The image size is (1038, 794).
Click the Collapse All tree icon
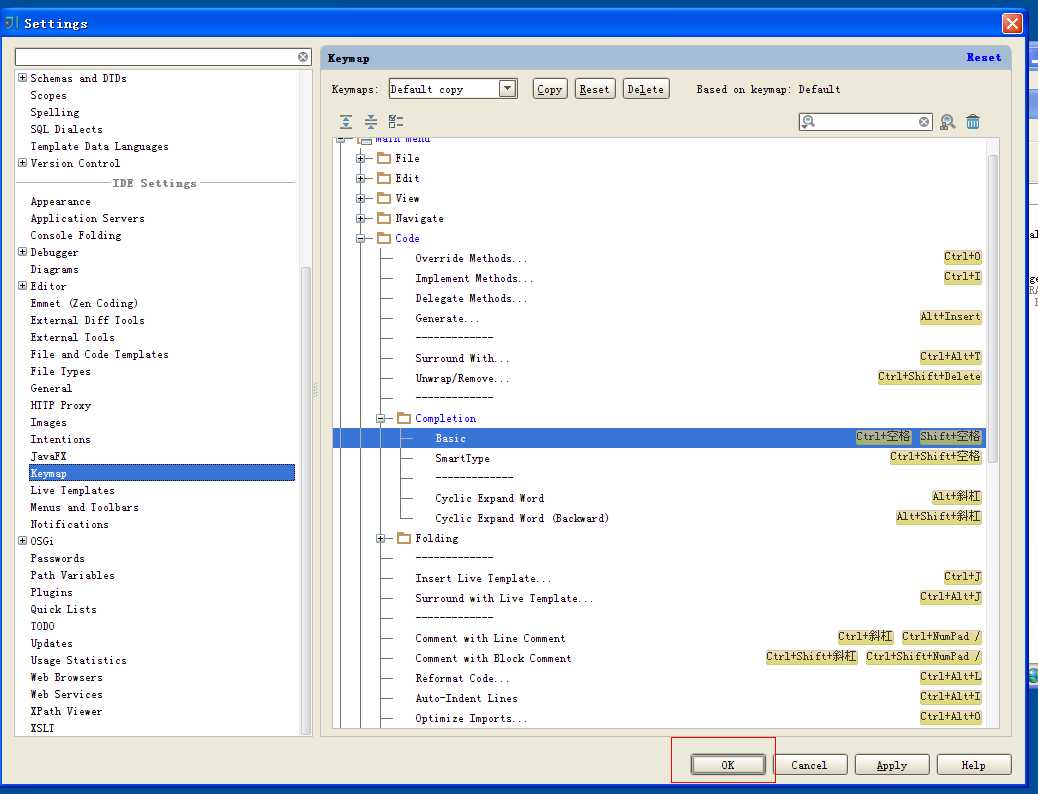tap(371, 121)
